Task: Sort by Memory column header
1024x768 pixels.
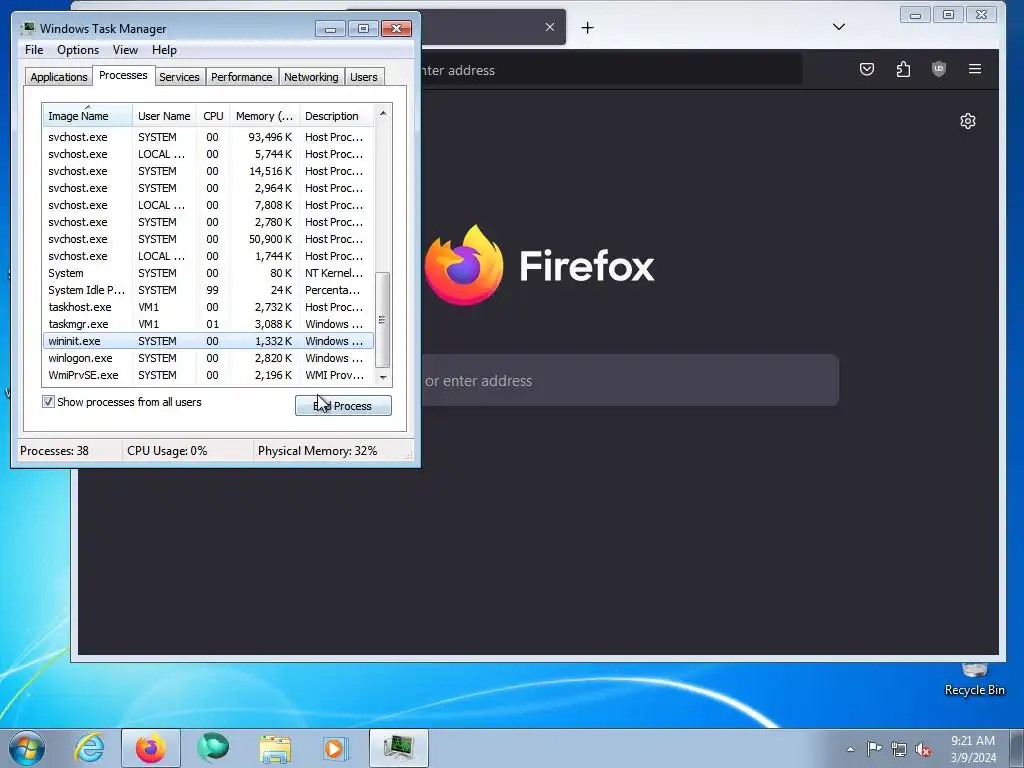Action: [264, 116]
